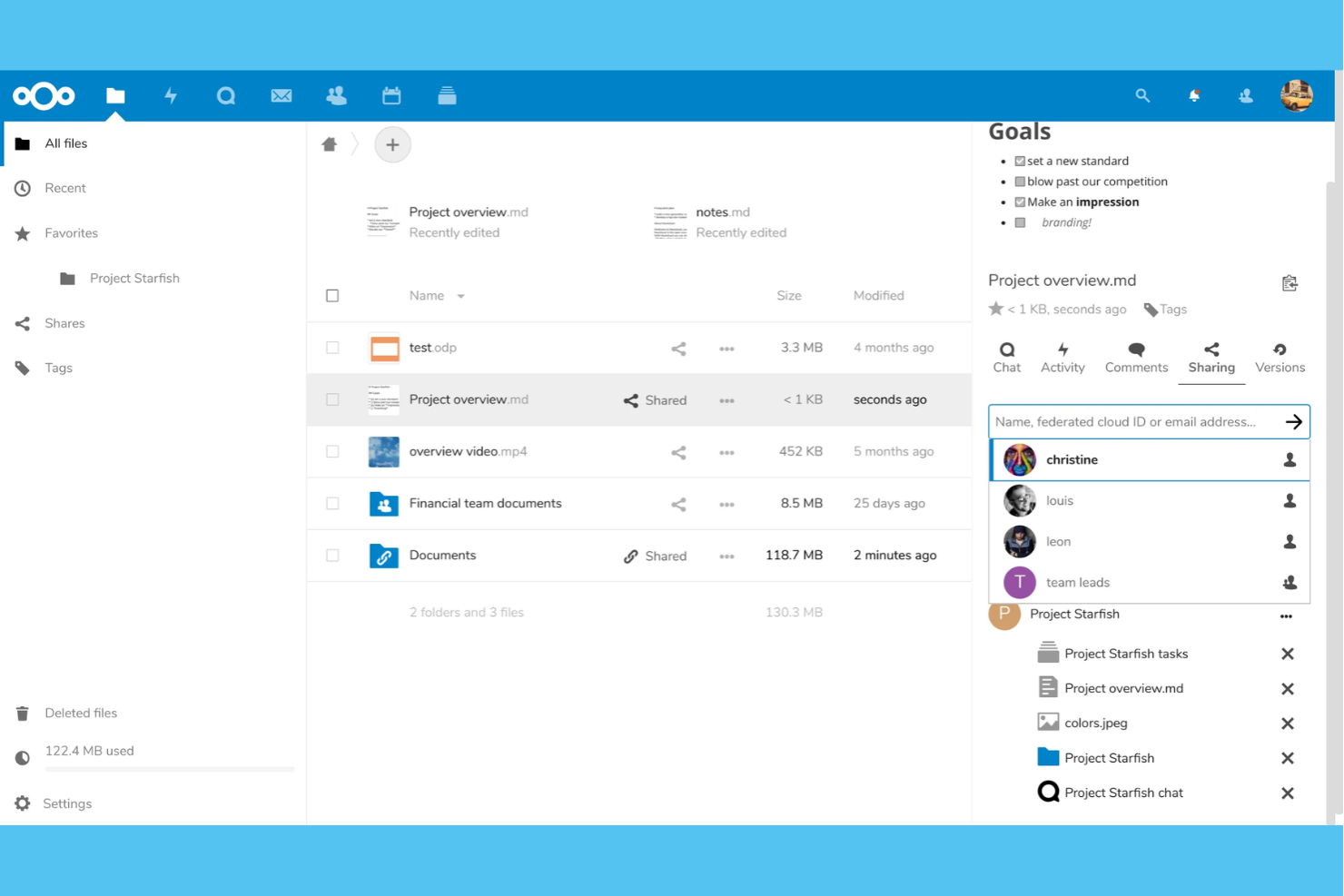This screenshot has width=1344, height=896.
Task: Select the test.odp checkbox
Action: point(332,348)
